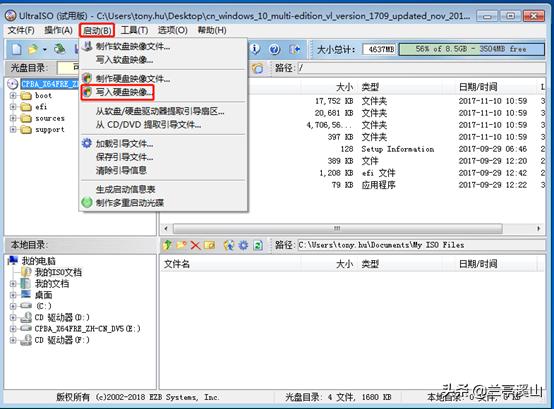This screenshot has width=554, height=409.
Task: Click the green reopen disc toolbar icon
Action: click(x=59, y=49)
